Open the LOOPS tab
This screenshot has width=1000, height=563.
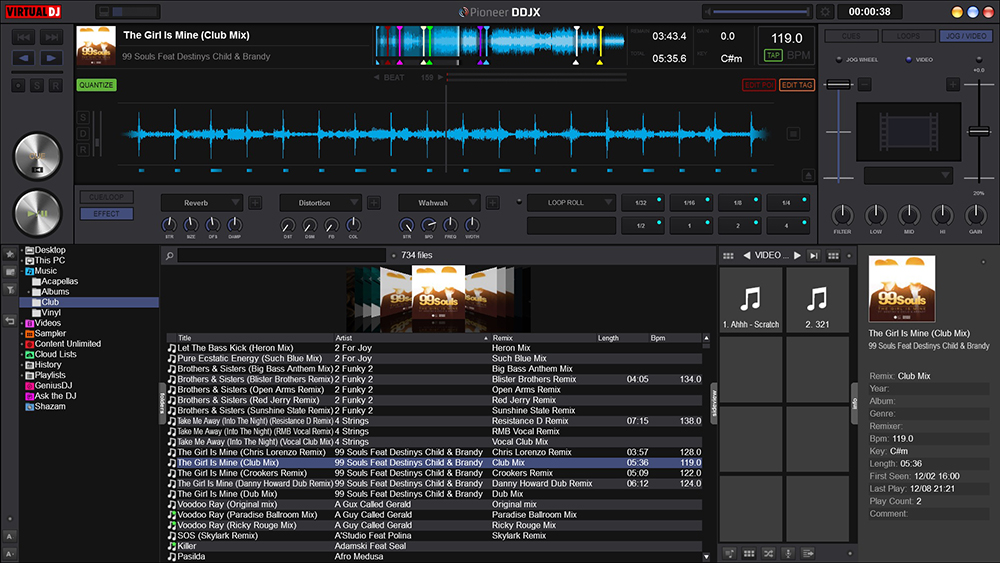pos(908,36)
